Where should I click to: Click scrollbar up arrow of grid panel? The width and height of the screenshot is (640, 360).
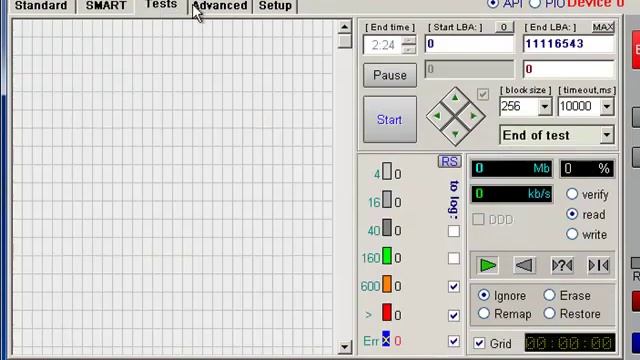click(x=344, y=27)
